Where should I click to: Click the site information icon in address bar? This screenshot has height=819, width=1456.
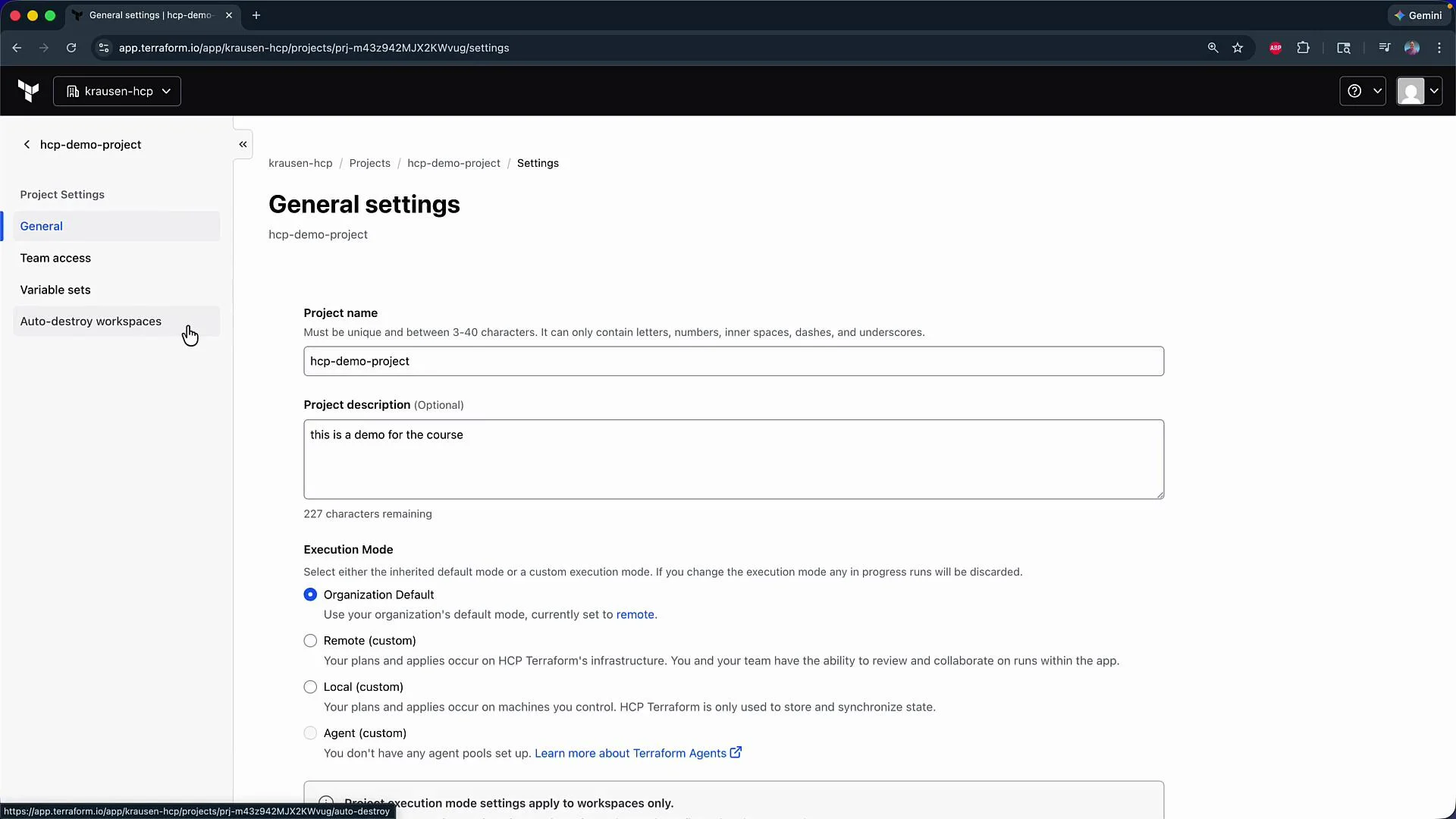coord(104,48)
